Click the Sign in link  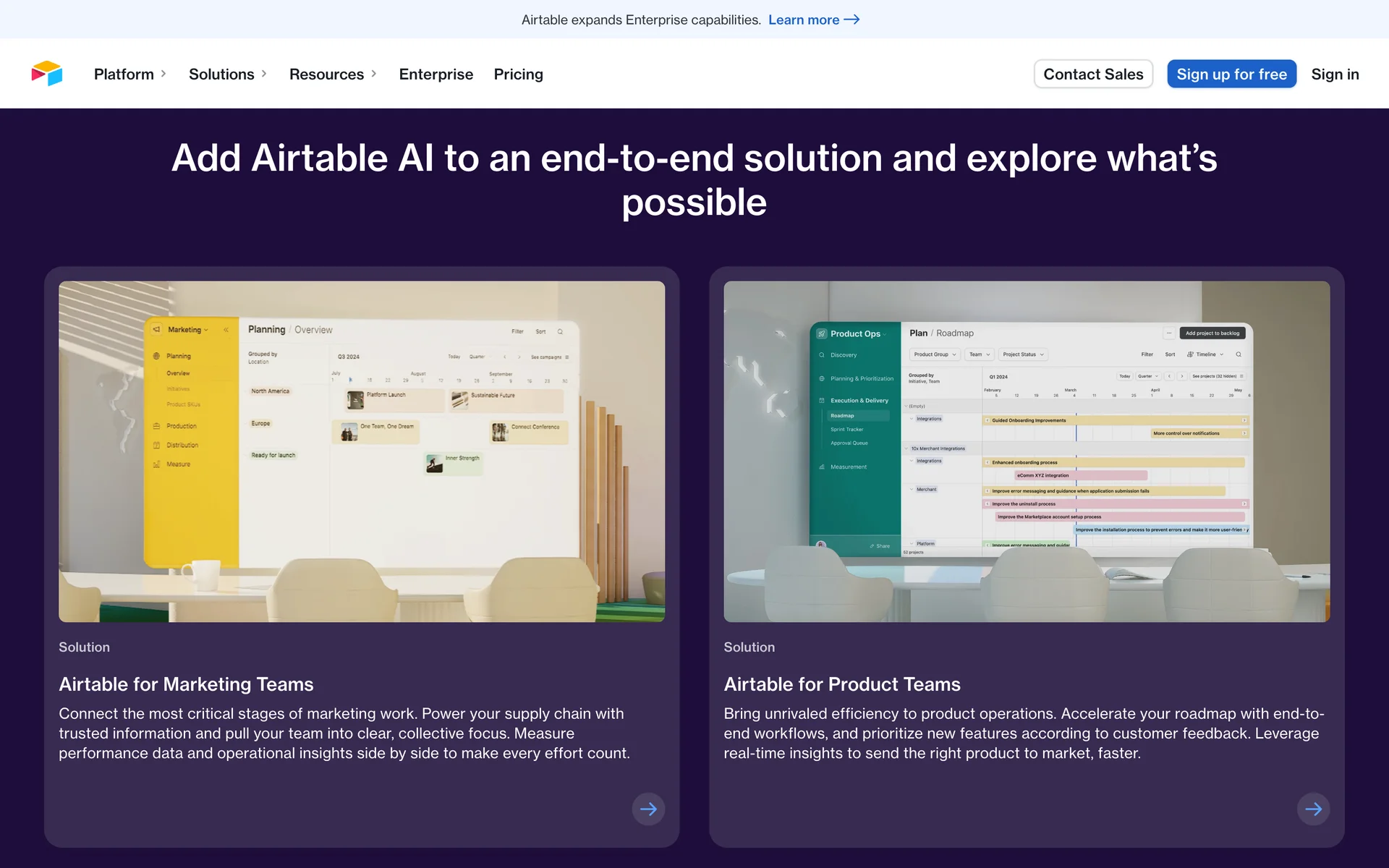pos(1334,74)
